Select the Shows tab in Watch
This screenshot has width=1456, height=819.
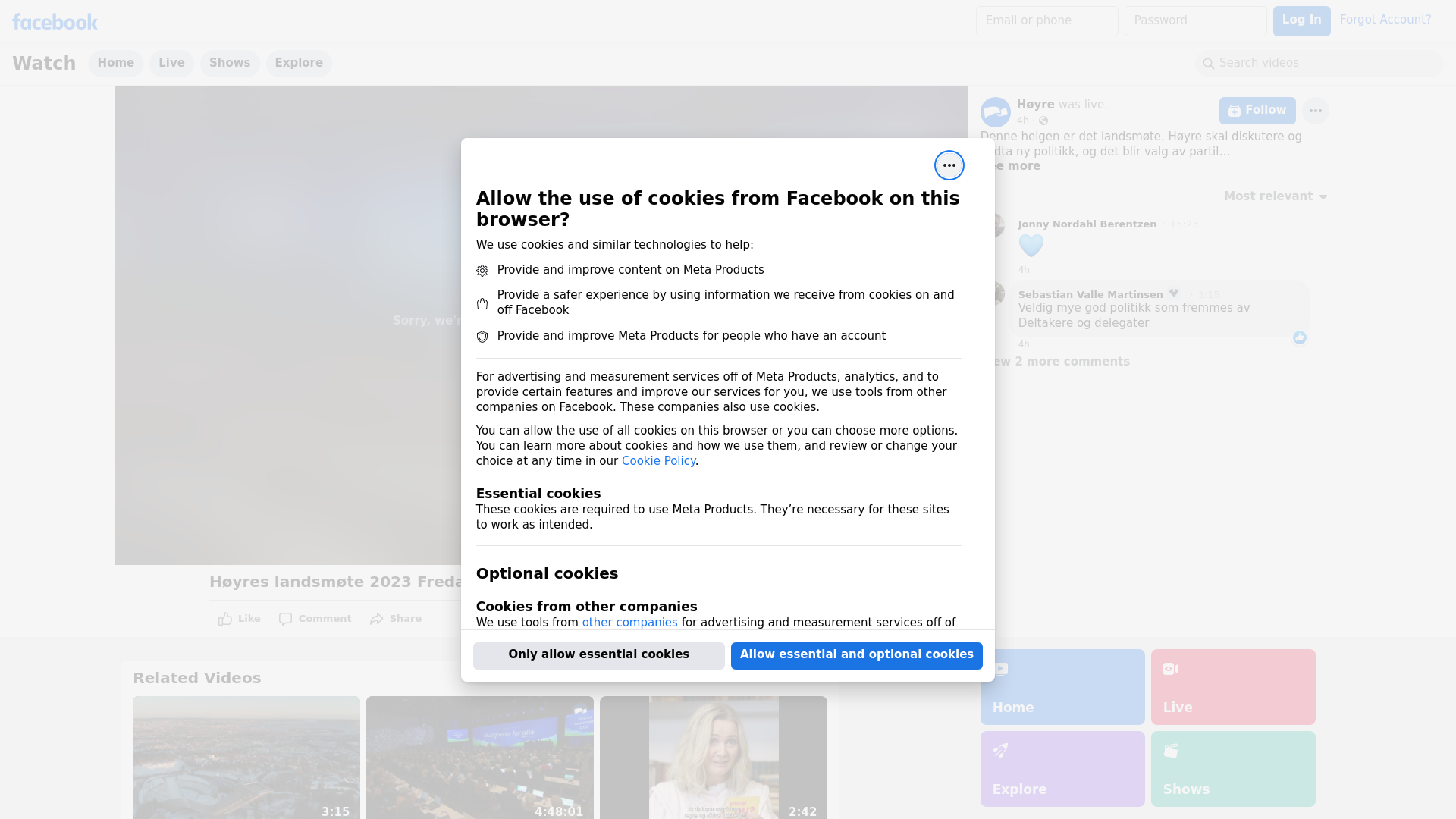click(230, 64)
